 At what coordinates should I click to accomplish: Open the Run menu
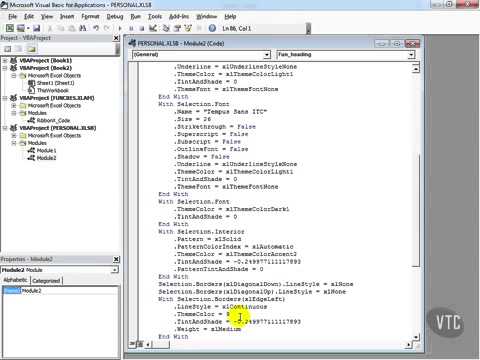[135, 16]
